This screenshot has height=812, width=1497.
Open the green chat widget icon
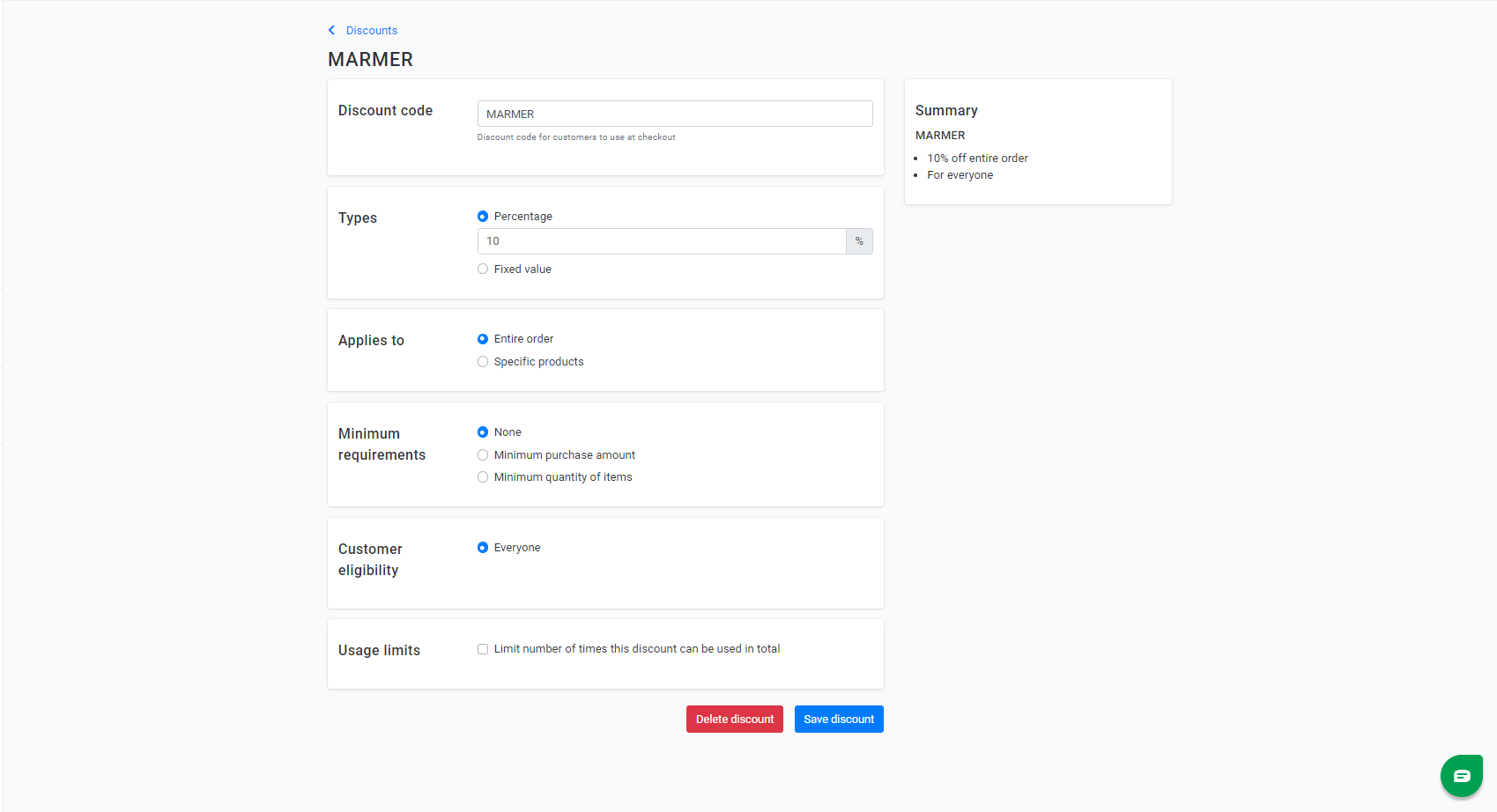click(x=1461, y=775)
